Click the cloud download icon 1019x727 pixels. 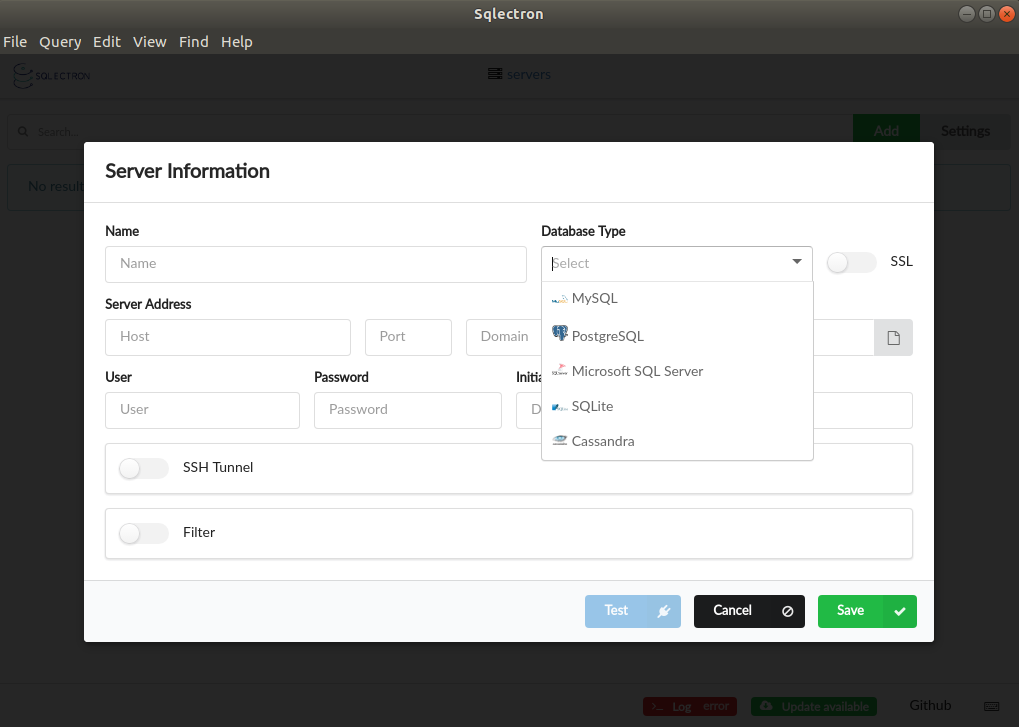tap(766, 706)
